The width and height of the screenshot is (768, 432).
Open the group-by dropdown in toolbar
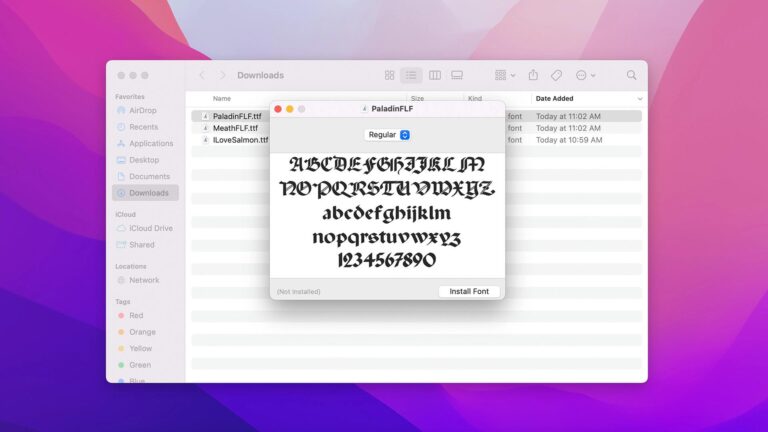point(505,75)
